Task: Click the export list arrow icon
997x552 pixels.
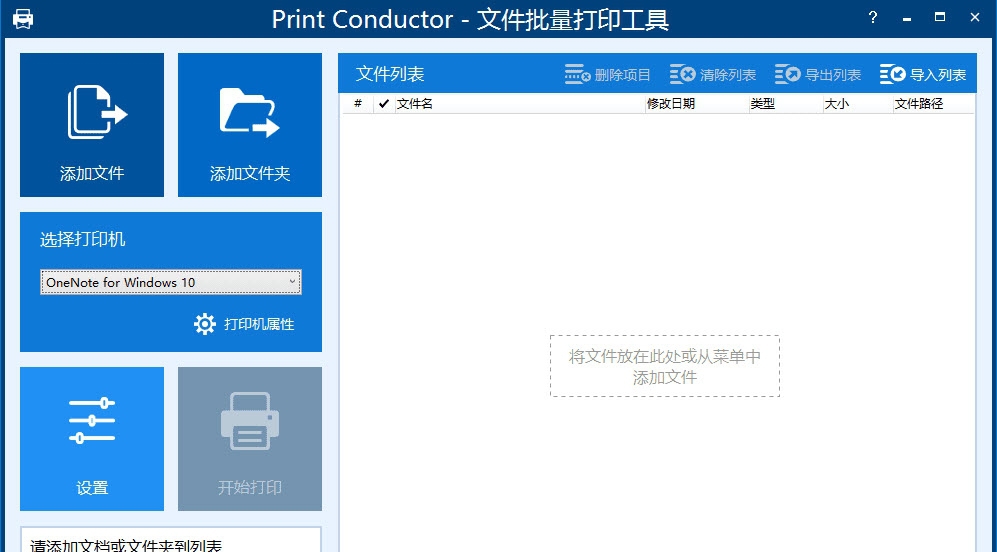Action: (788, 74)
